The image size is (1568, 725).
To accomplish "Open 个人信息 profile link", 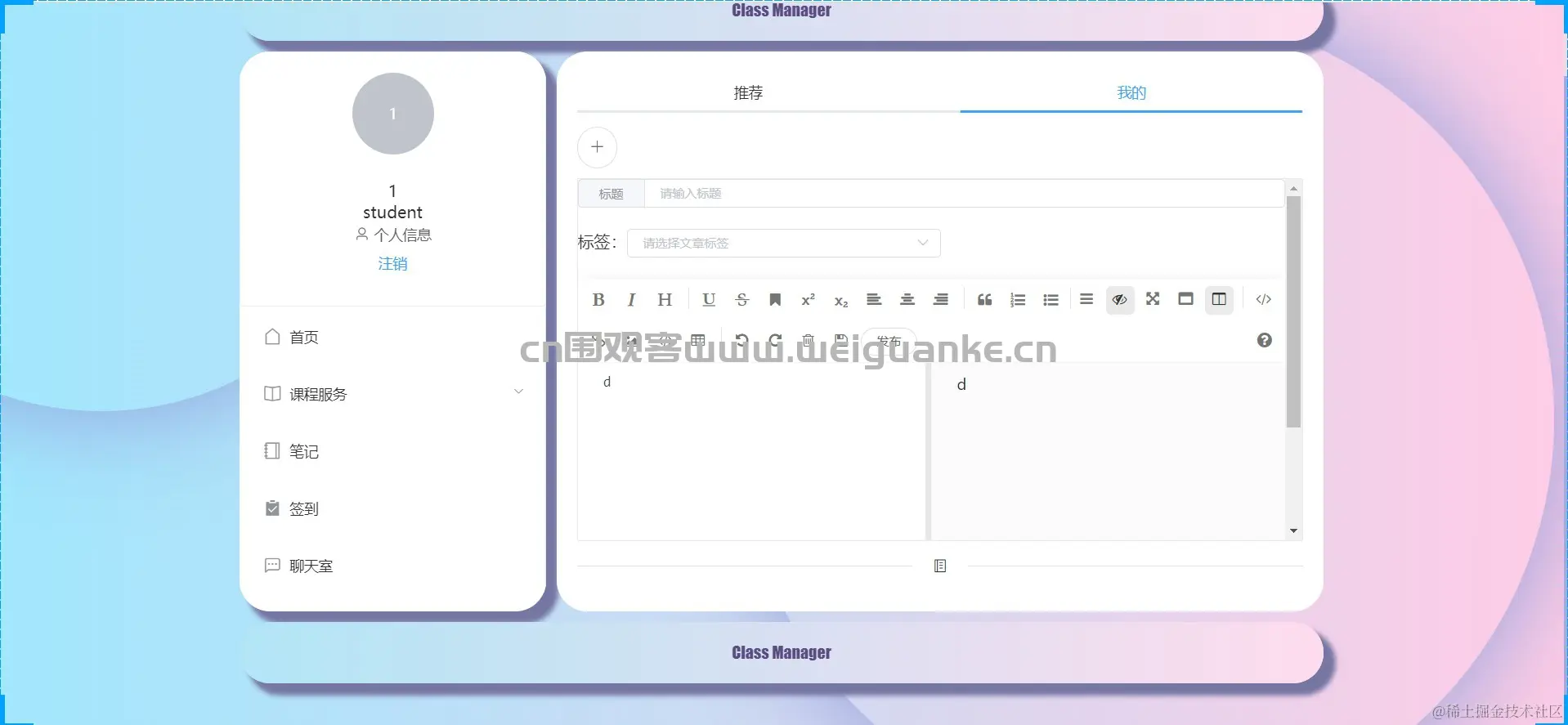I will (393, 235).
